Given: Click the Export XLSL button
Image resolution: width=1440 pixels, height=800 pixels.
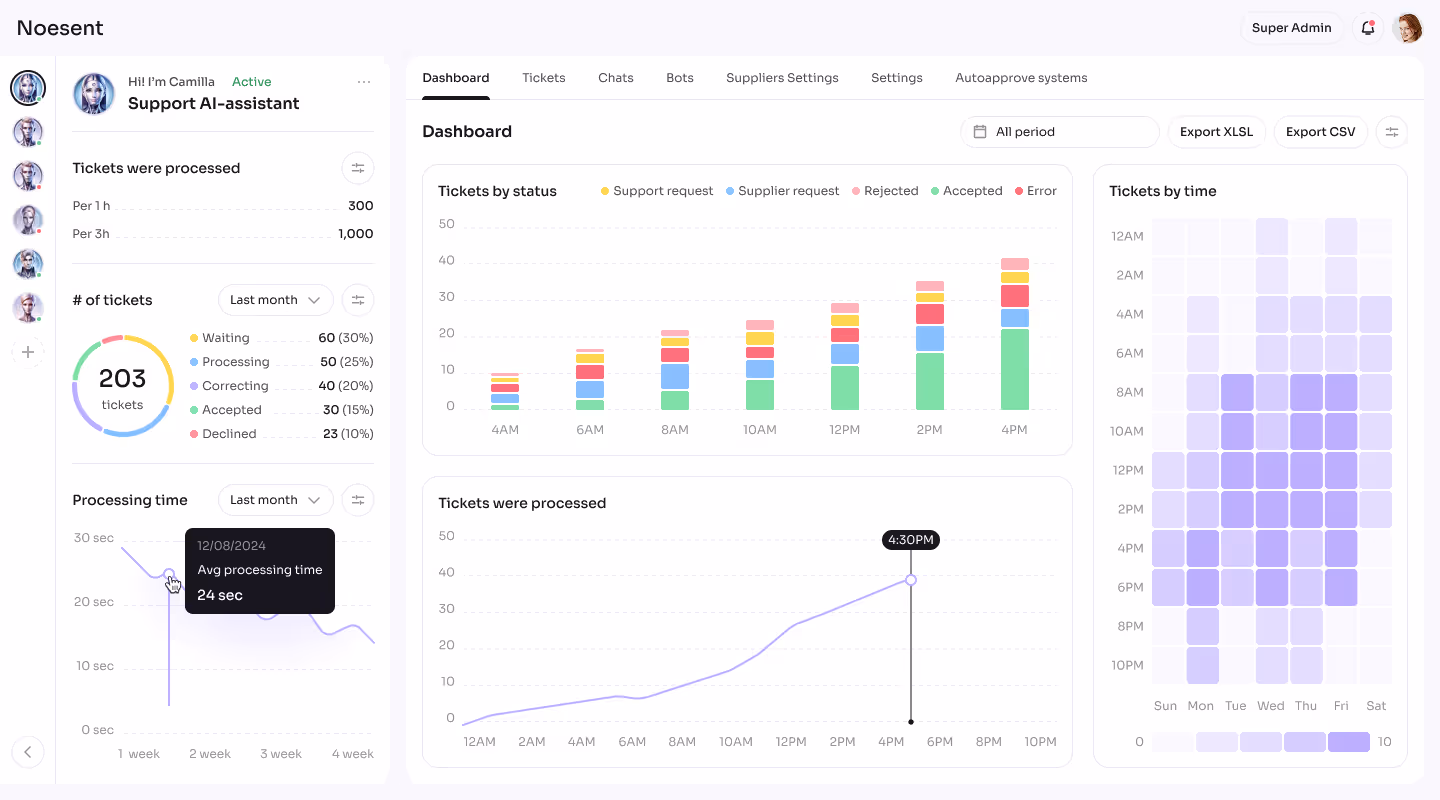Looking at the screenshot, I should pyautogui.click(x=1216, y=131).
